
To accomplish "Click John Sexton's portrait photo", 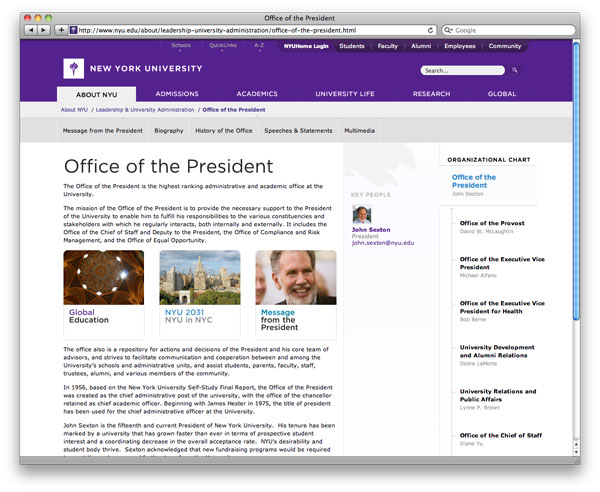I will click(361, 214).
